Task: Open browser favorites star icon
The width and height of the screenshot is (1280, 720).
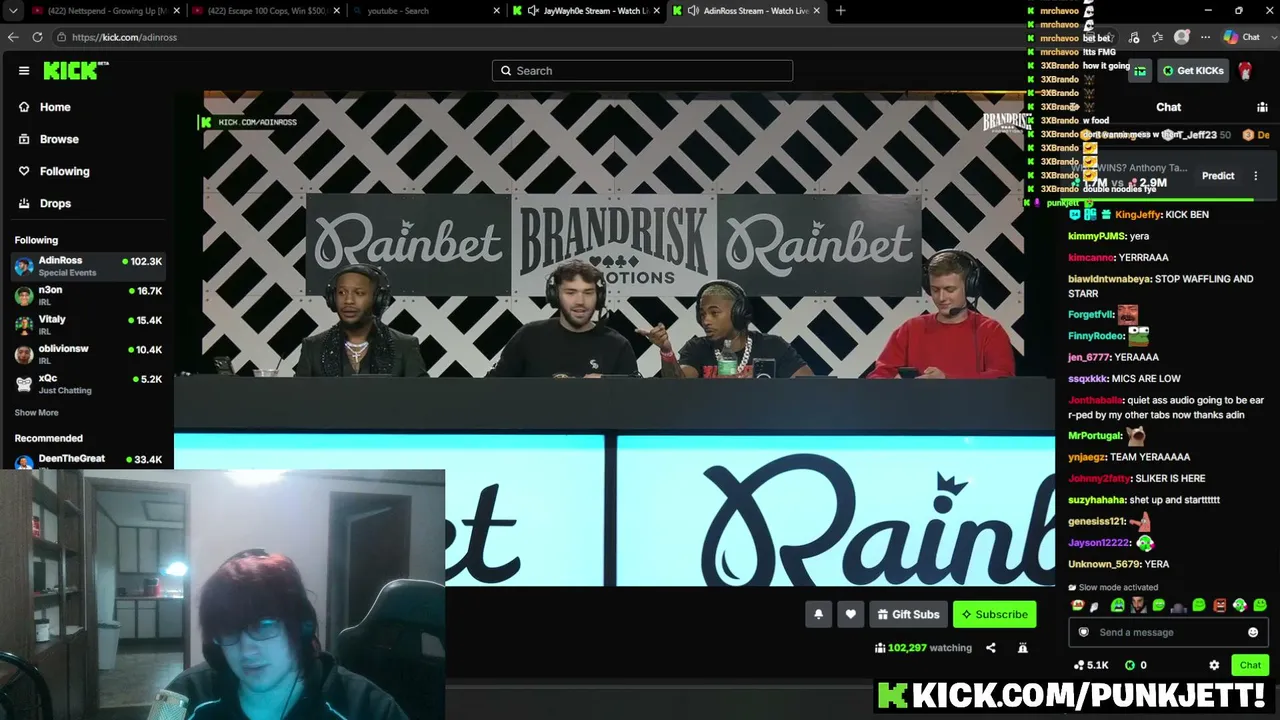Action: pyautogui.click(x=1157, y=37)
